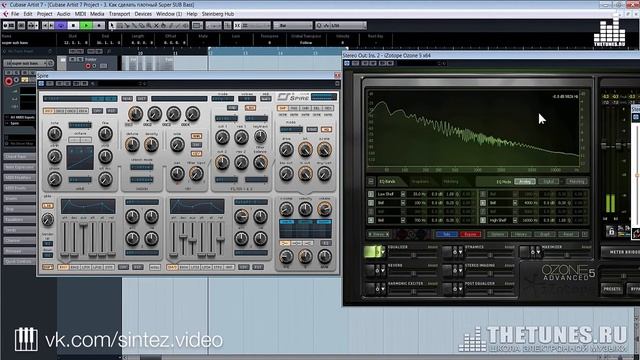Click the Options button in Ozone
The height and width of the screenshot is (360, 640).
pos(498,234)
